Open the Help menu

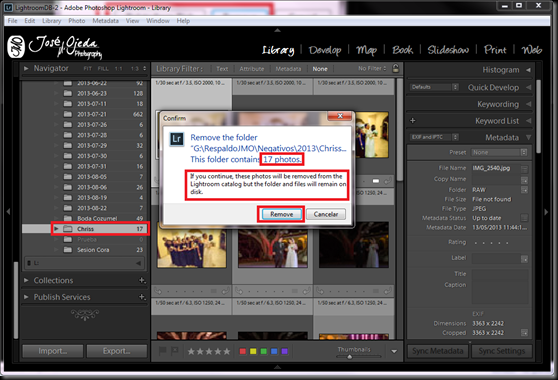click(x=183, y=21)
